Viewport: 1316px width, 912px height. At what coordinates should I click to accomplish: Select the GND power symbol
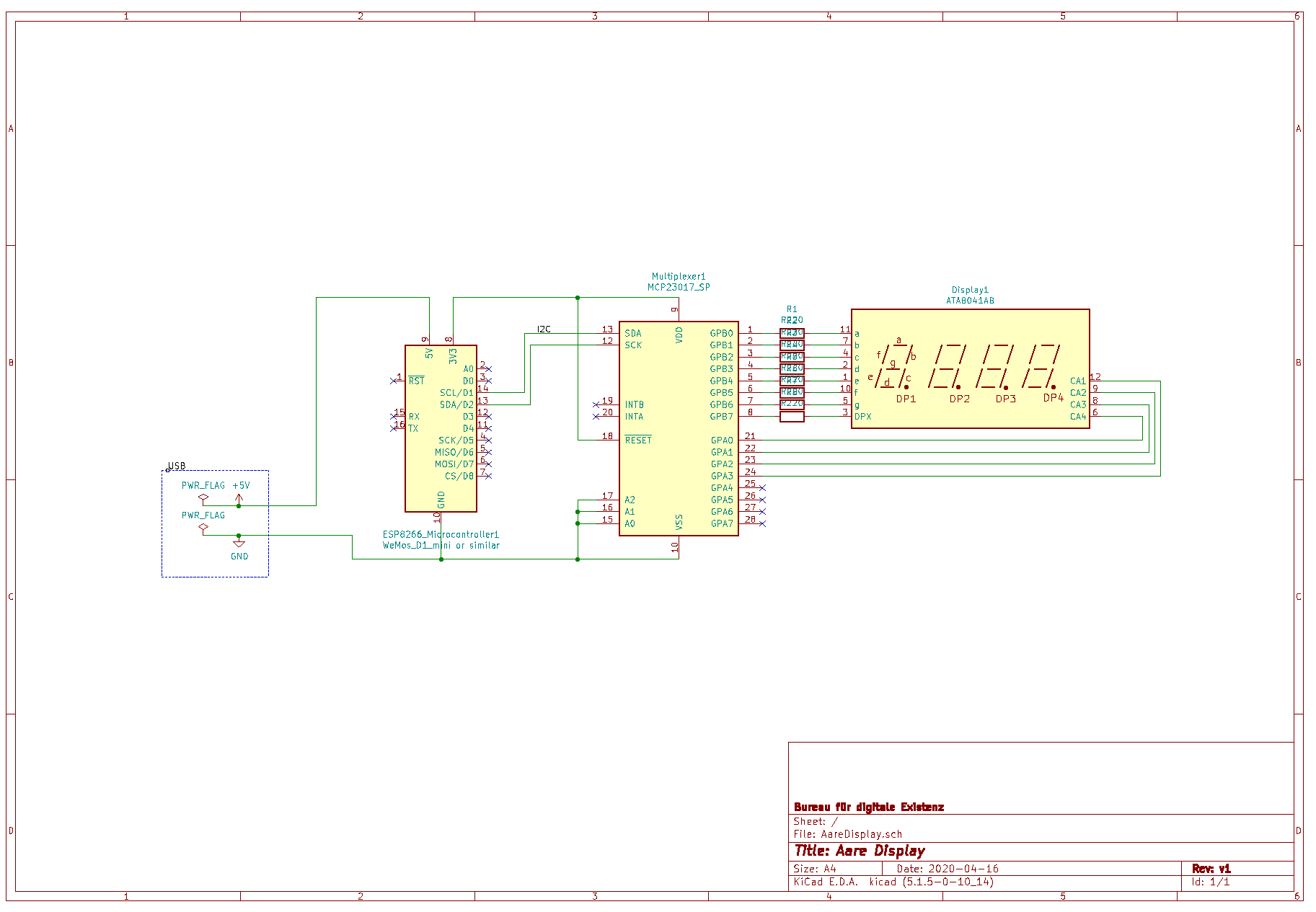(239, 549)
